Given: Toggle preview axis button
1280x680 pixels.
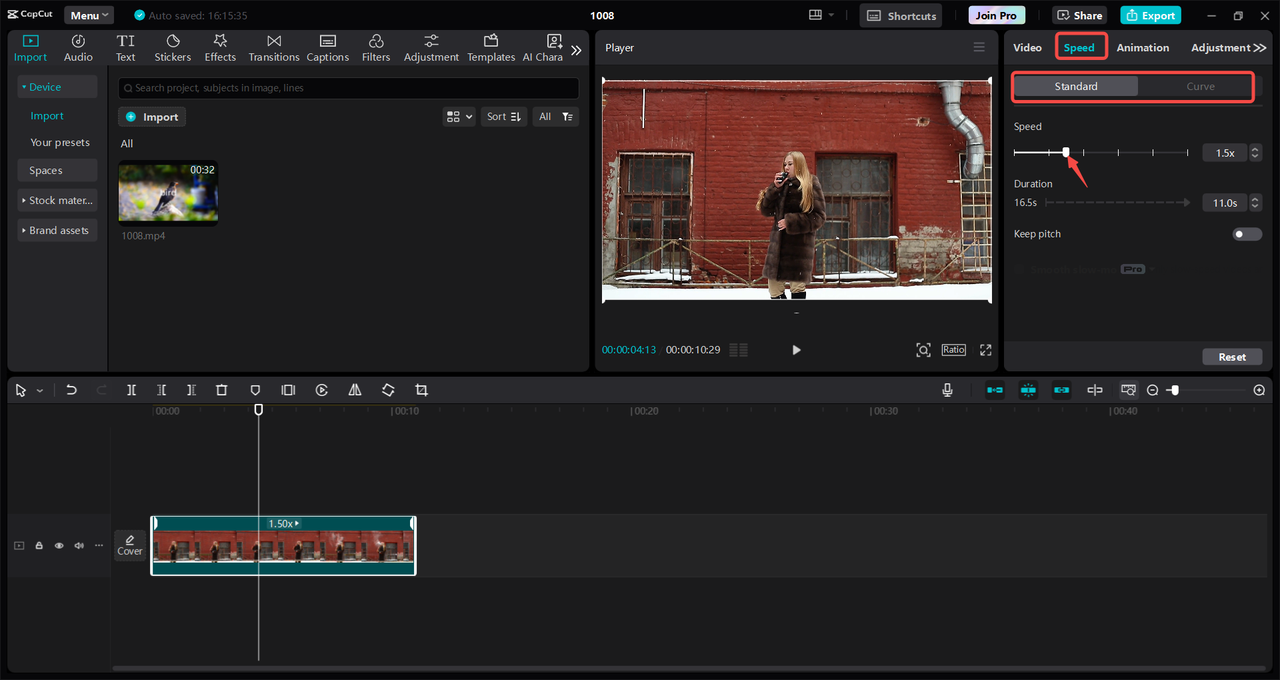Looking at the screenshot, I should 1095,390.
